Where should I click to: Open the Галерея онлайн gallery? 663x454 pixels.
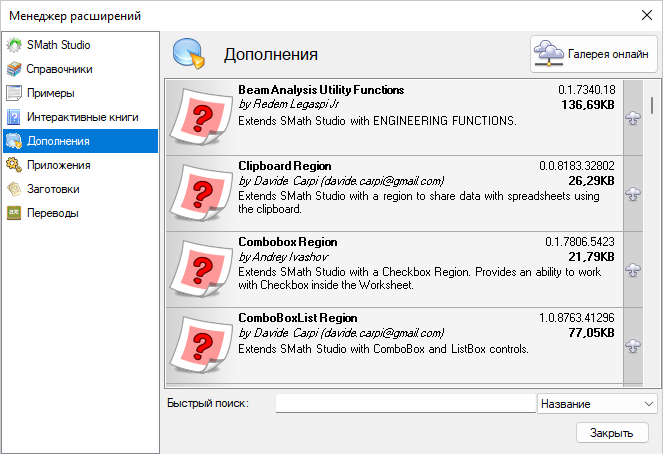pos(594,54)
